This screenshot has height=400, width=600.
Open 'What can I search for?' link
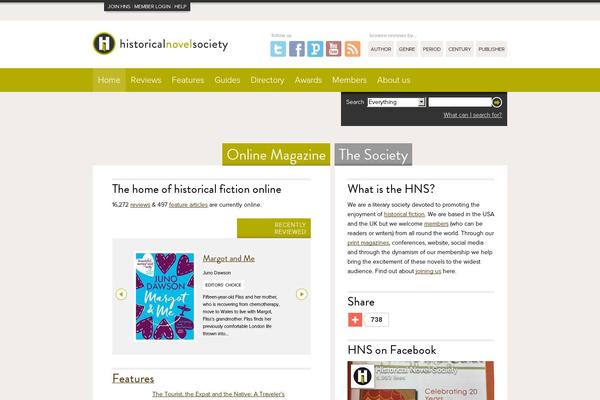473,115
